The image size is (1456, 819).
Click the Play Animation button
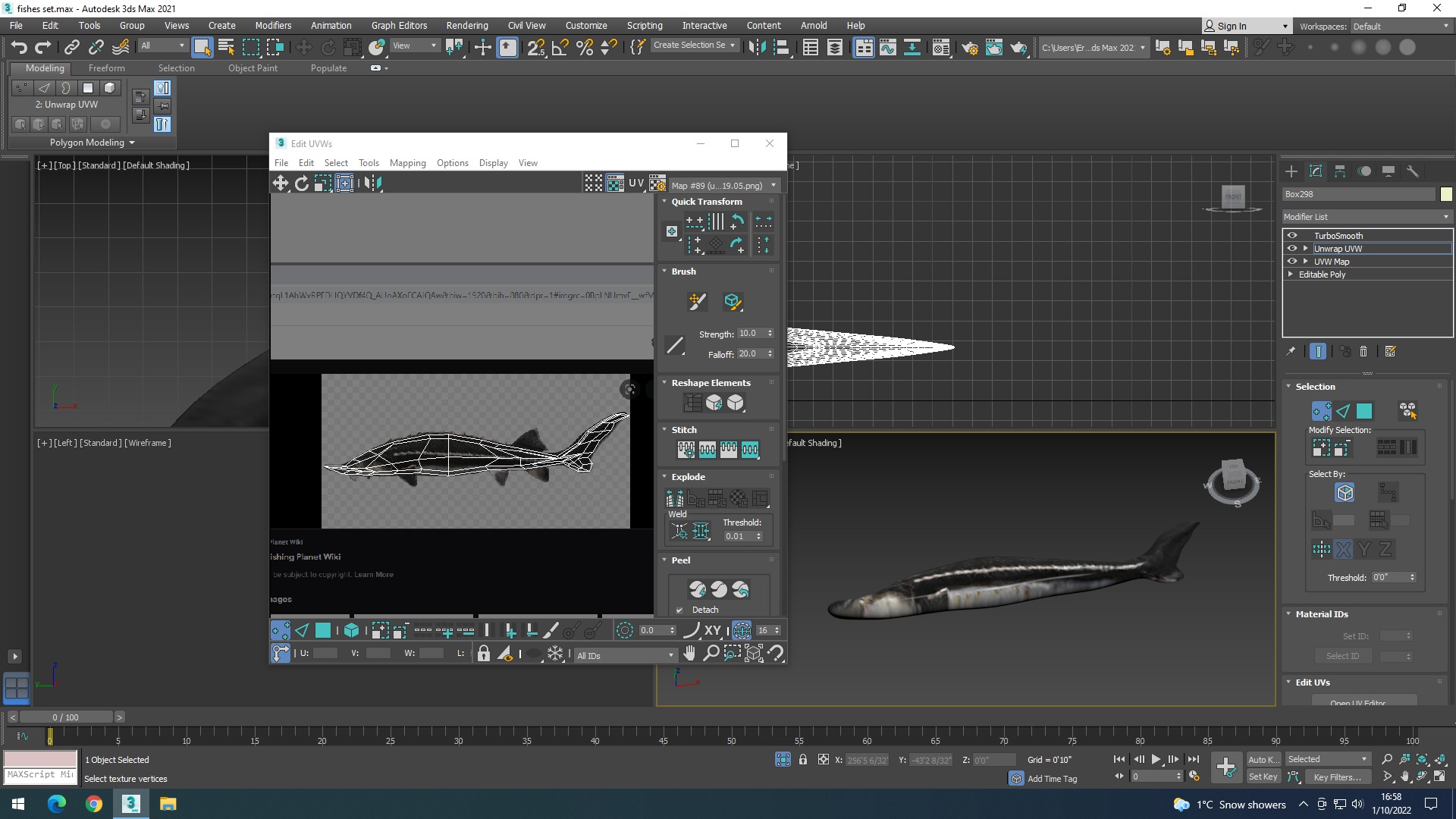pos(1156,759)
